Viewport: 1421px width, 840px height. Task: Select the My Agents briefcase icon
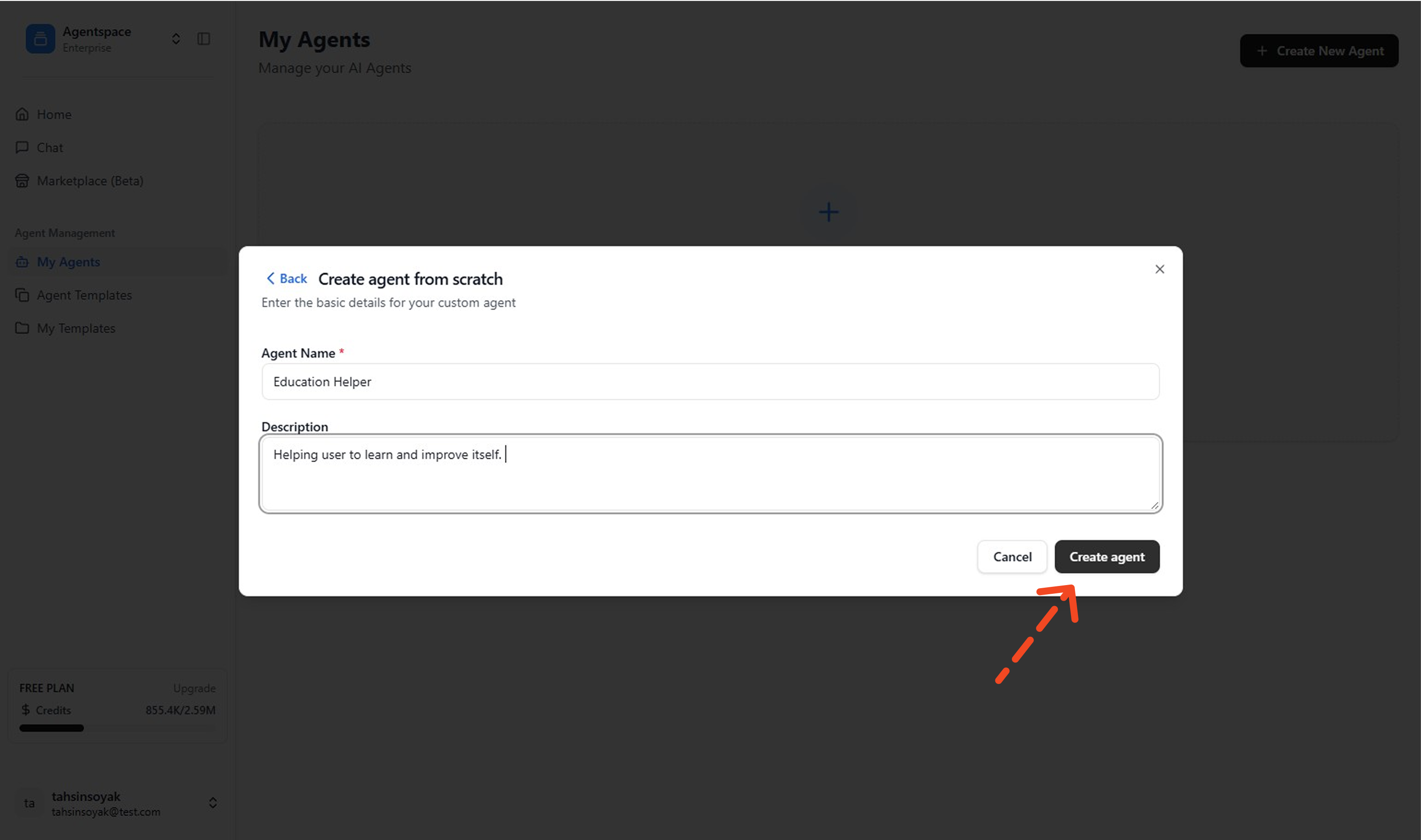pos(22,261)
